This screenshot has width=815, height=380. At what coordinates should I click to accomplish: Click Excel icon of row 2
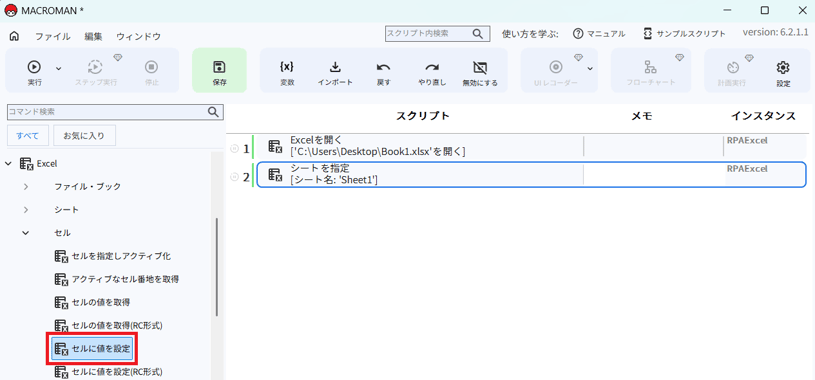275,175
